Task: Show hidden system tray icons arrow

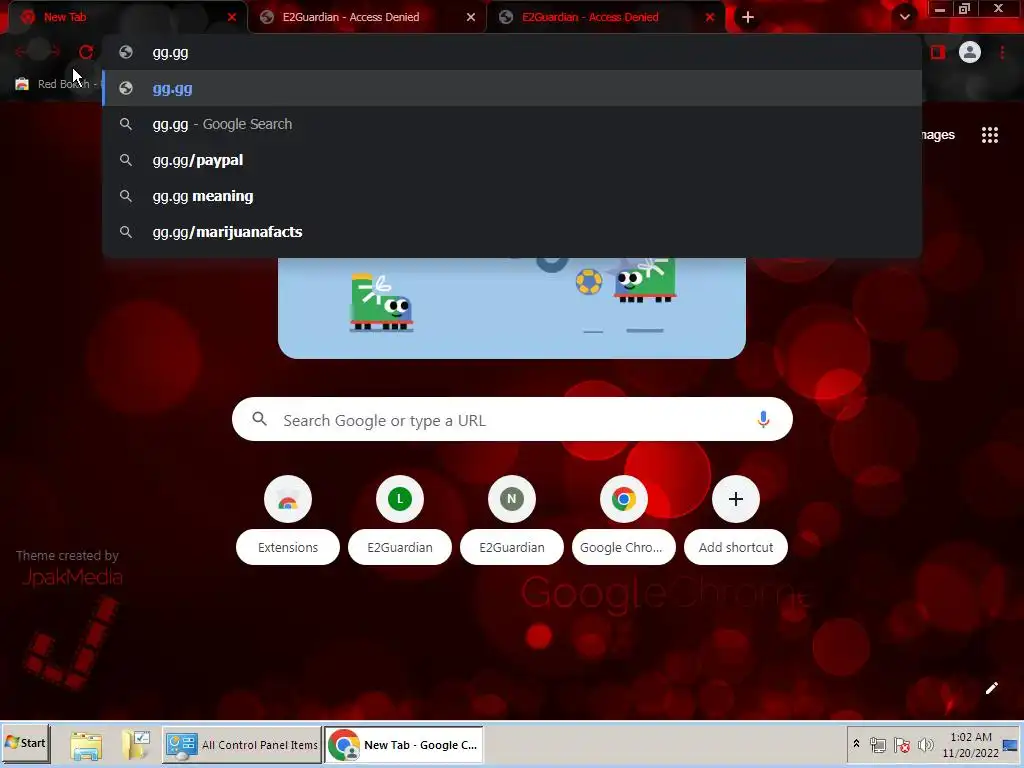Action: click(x=856, y=744)
